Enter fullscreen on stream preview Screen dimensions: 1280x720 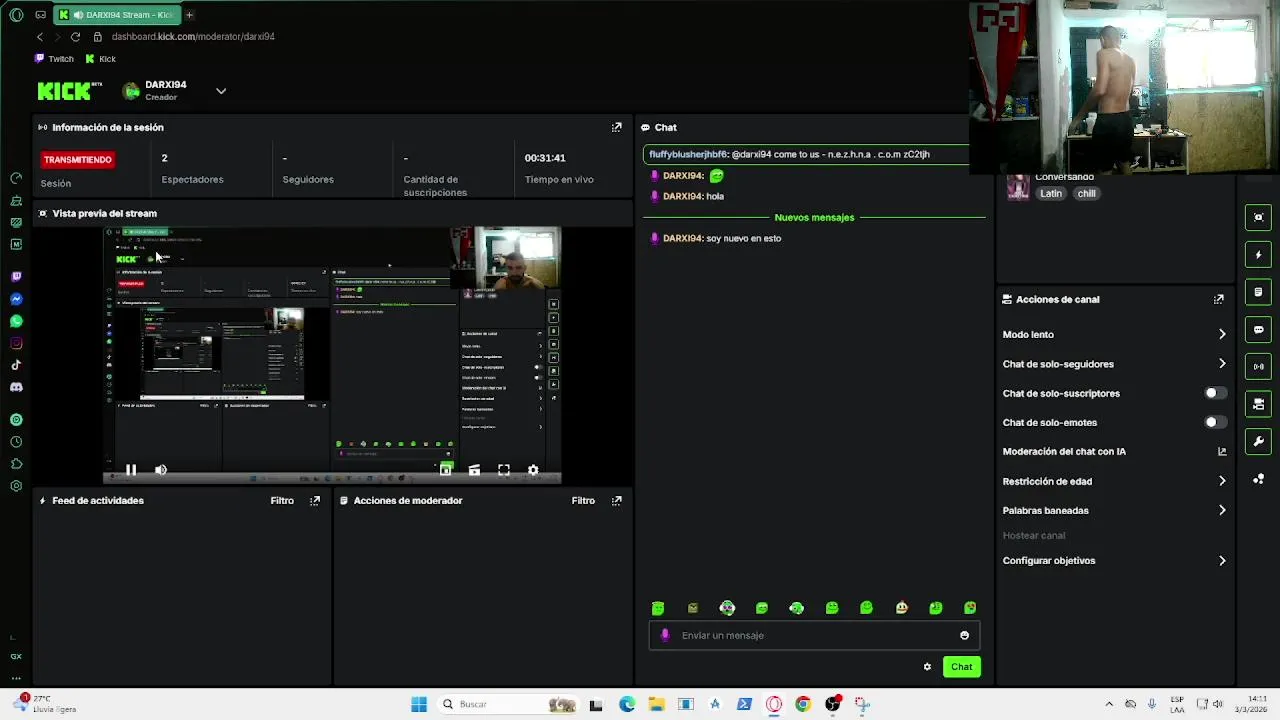click(x=504, y=470)
